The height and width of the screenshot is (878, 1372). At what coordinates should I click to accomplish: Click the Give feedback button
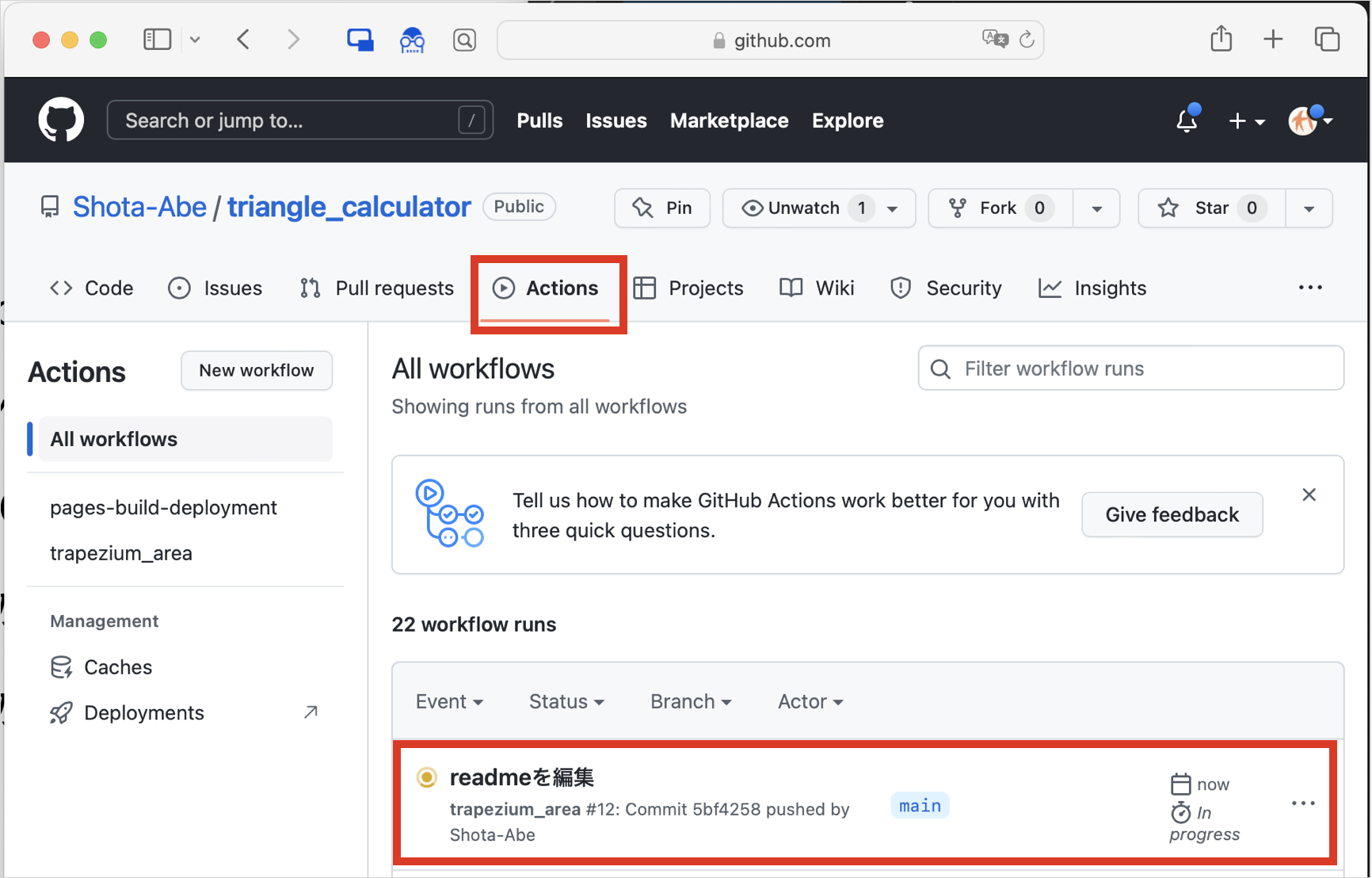[1172, 514]
